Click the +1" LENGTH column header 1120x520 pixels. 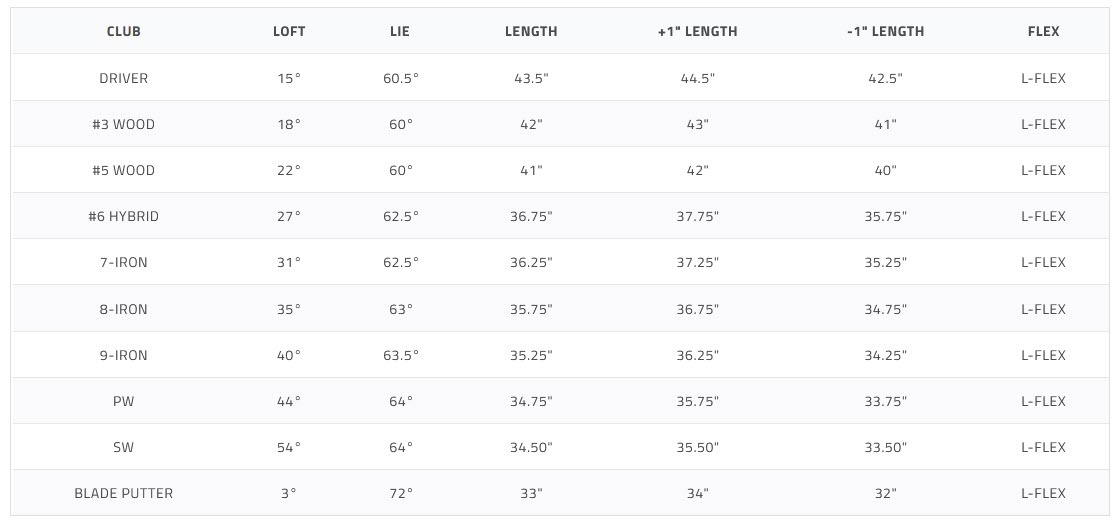click(x=698, y=31)
